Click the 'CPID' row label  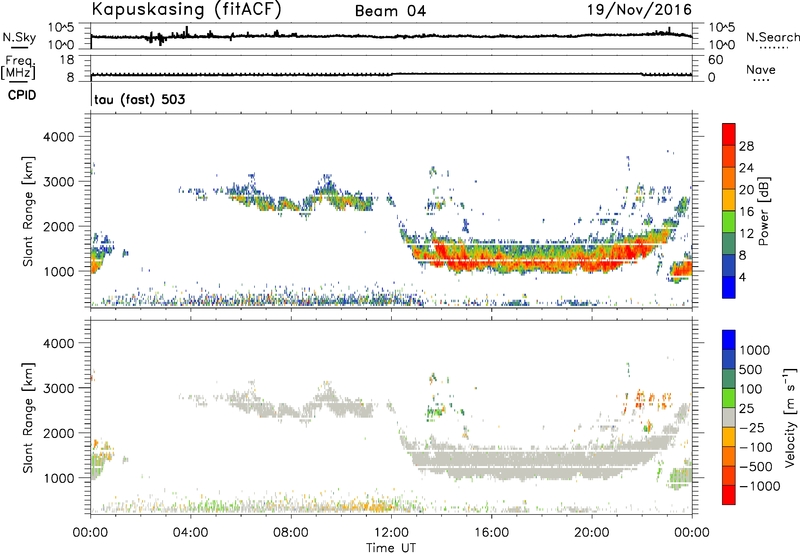pyautogui.click(x=22, y=95)
